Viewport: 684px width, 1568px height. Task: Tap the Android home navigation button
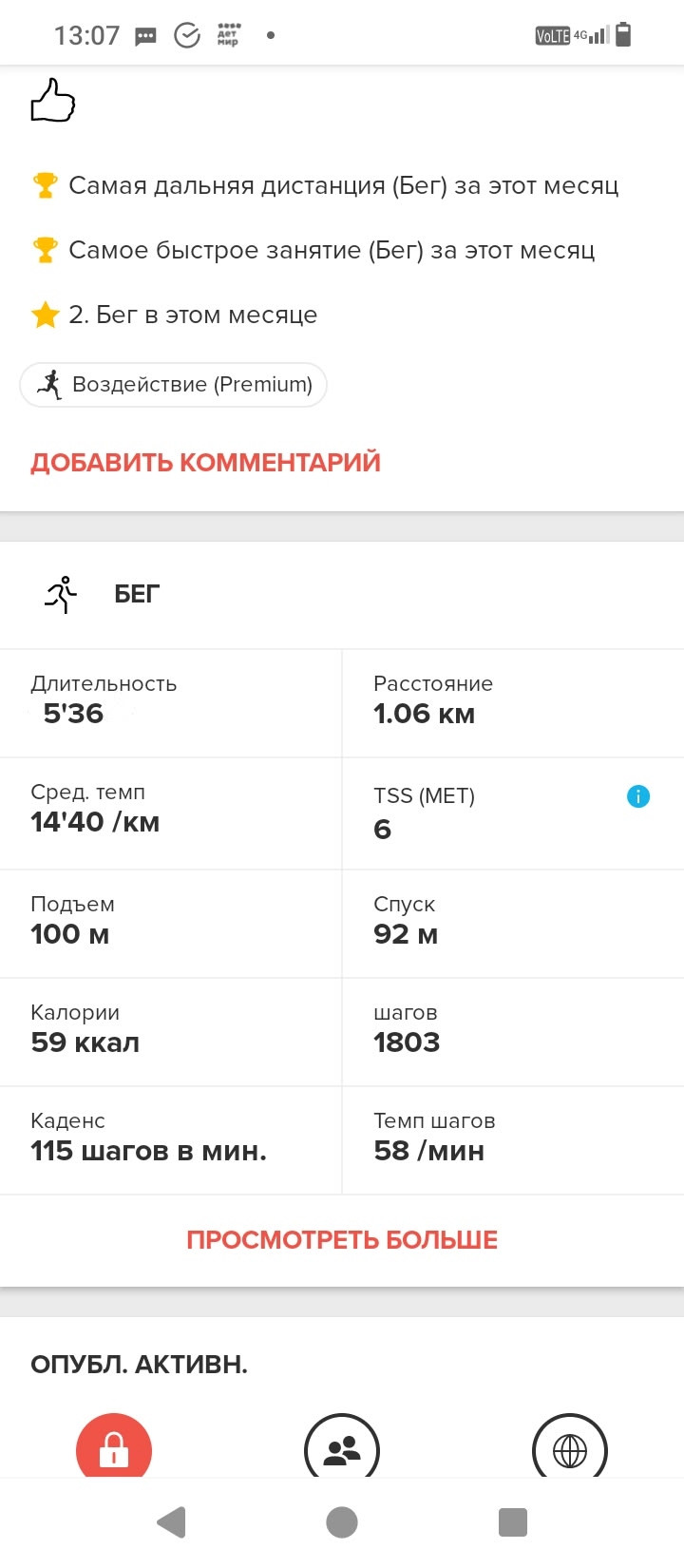(342, 1522)
